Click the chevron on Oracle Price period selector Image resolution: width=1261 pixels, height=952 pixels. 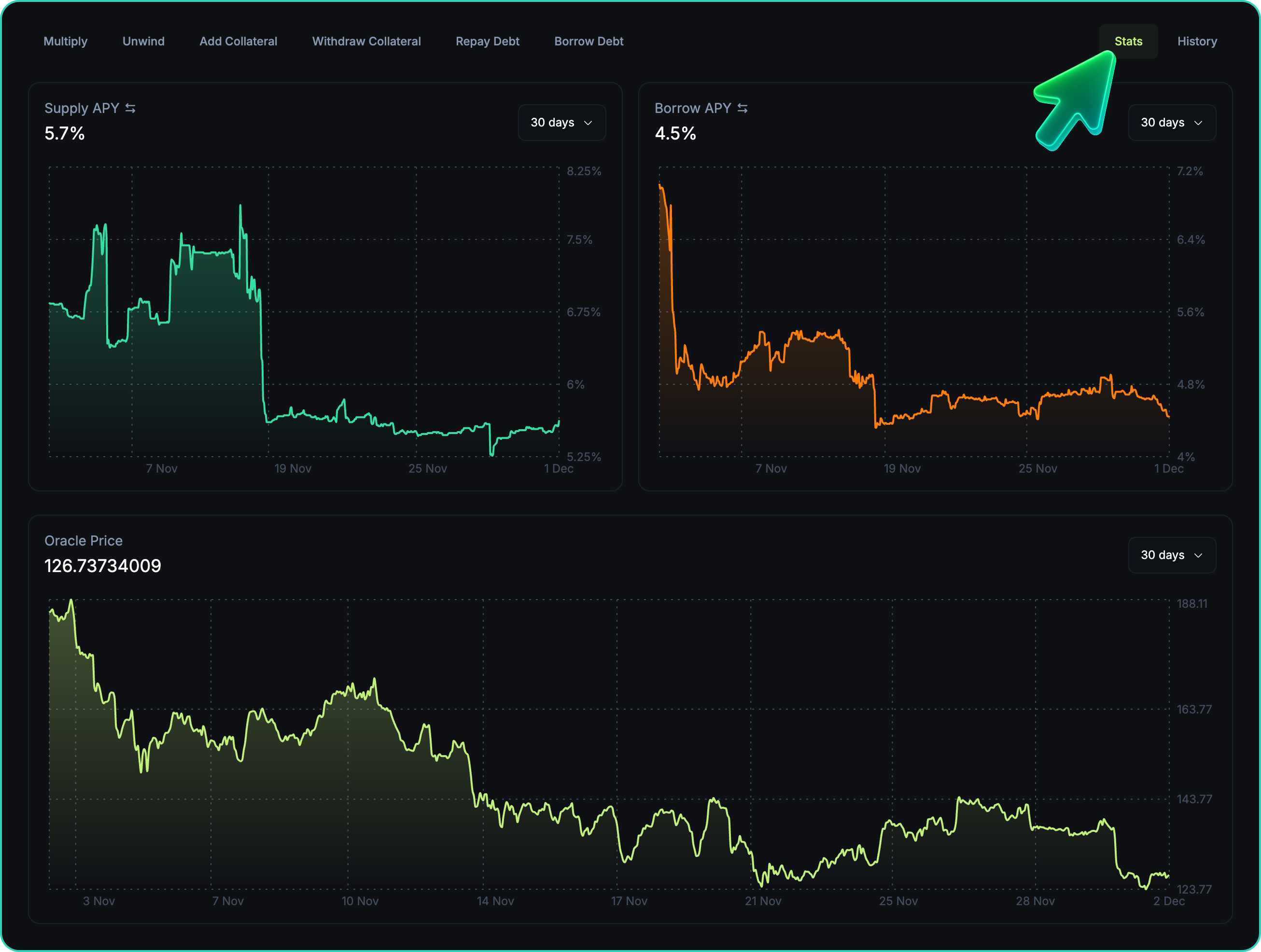1198,555
